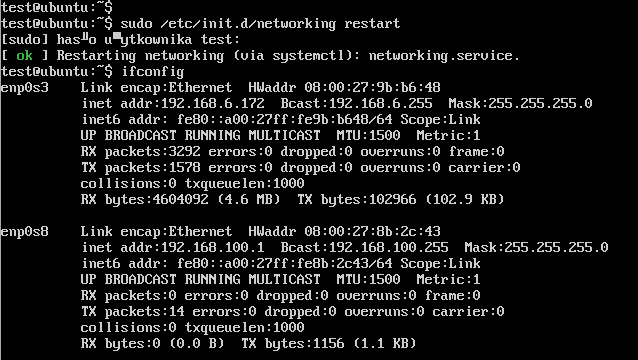Click TX bytes:1156 text
This screenshot has height=360, width=638.
(293, 344)
